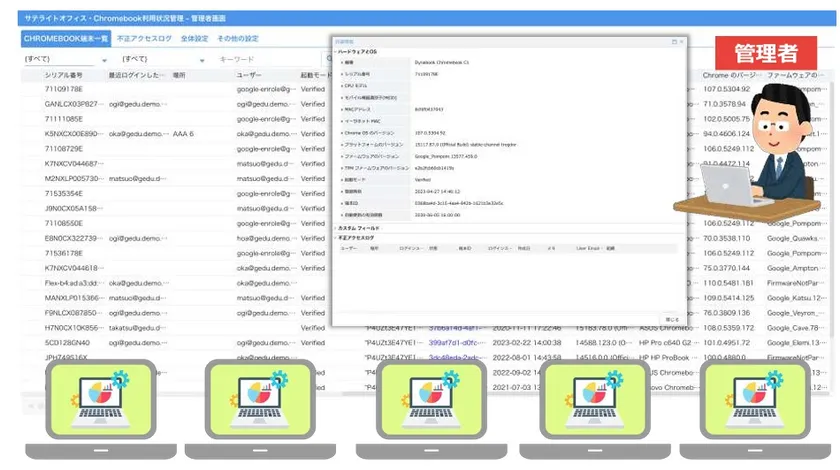
Task: Expand the カスタム フィールド section
Action: click(360, 229)
